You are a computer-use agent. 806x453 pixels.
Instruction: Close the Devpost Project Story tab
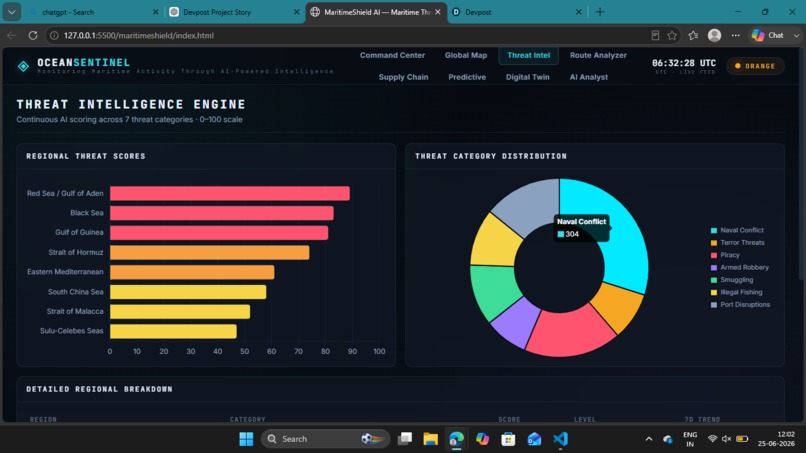[x=297, y=12]
